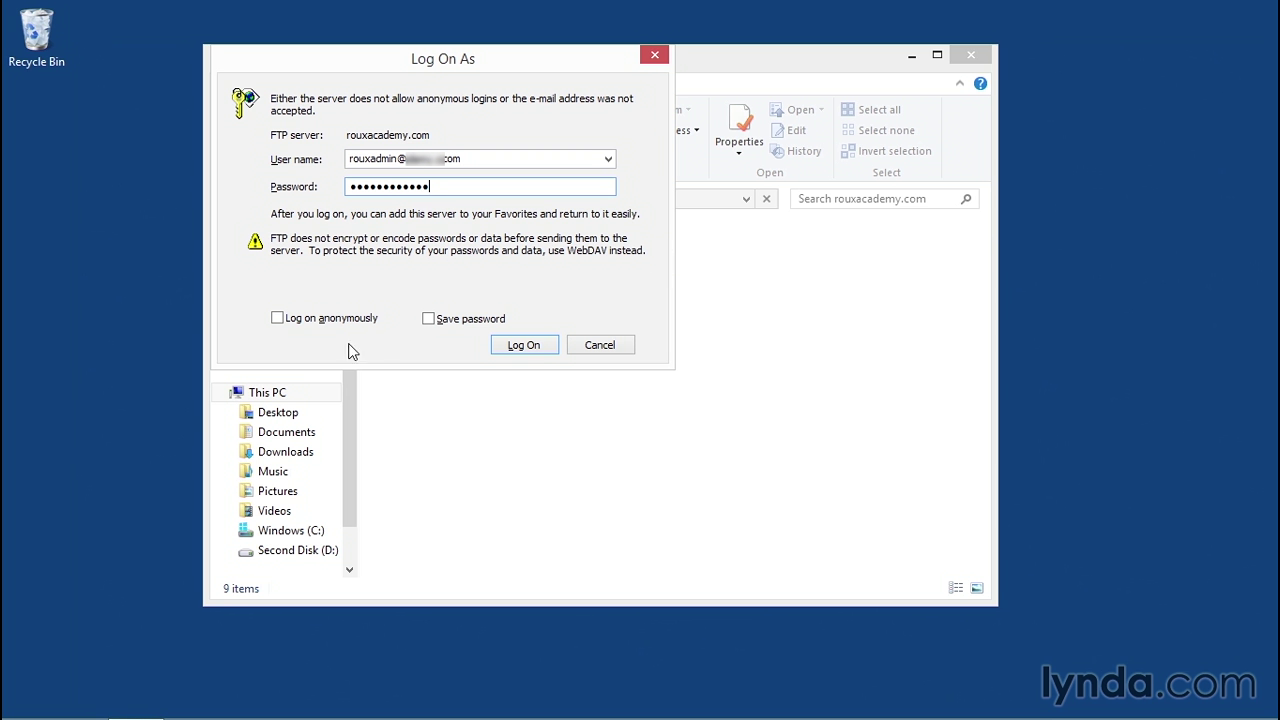Click the Edit icon in the ribbon

point(777,130)
